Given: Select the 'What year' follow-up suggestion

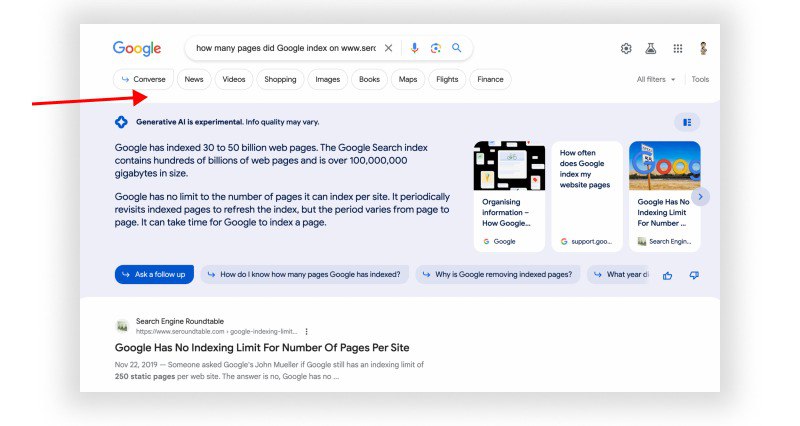Looking at the screenshot, I should [620, 274].
